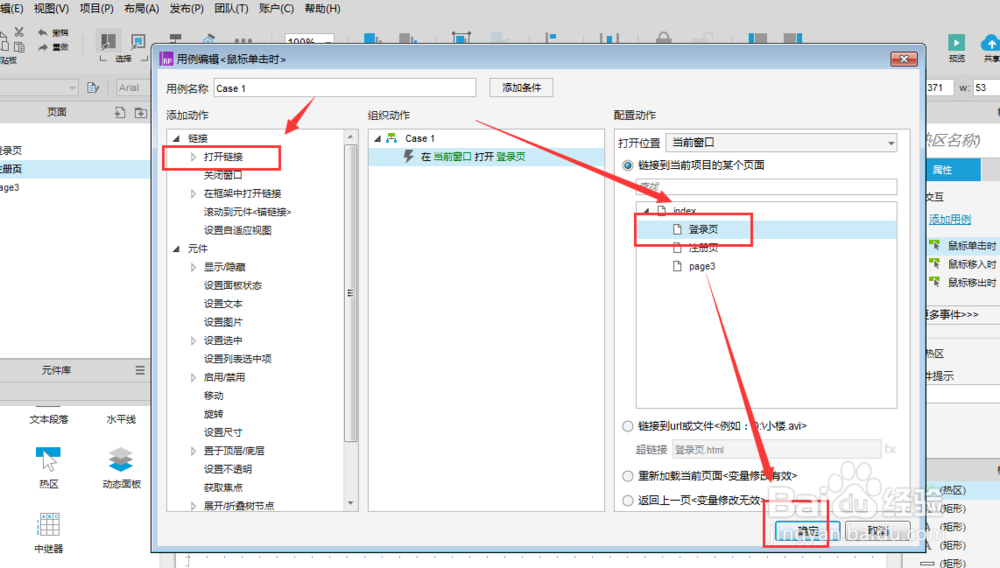
Task: Select the 设置图片 action
Action: tap(223, 323)
